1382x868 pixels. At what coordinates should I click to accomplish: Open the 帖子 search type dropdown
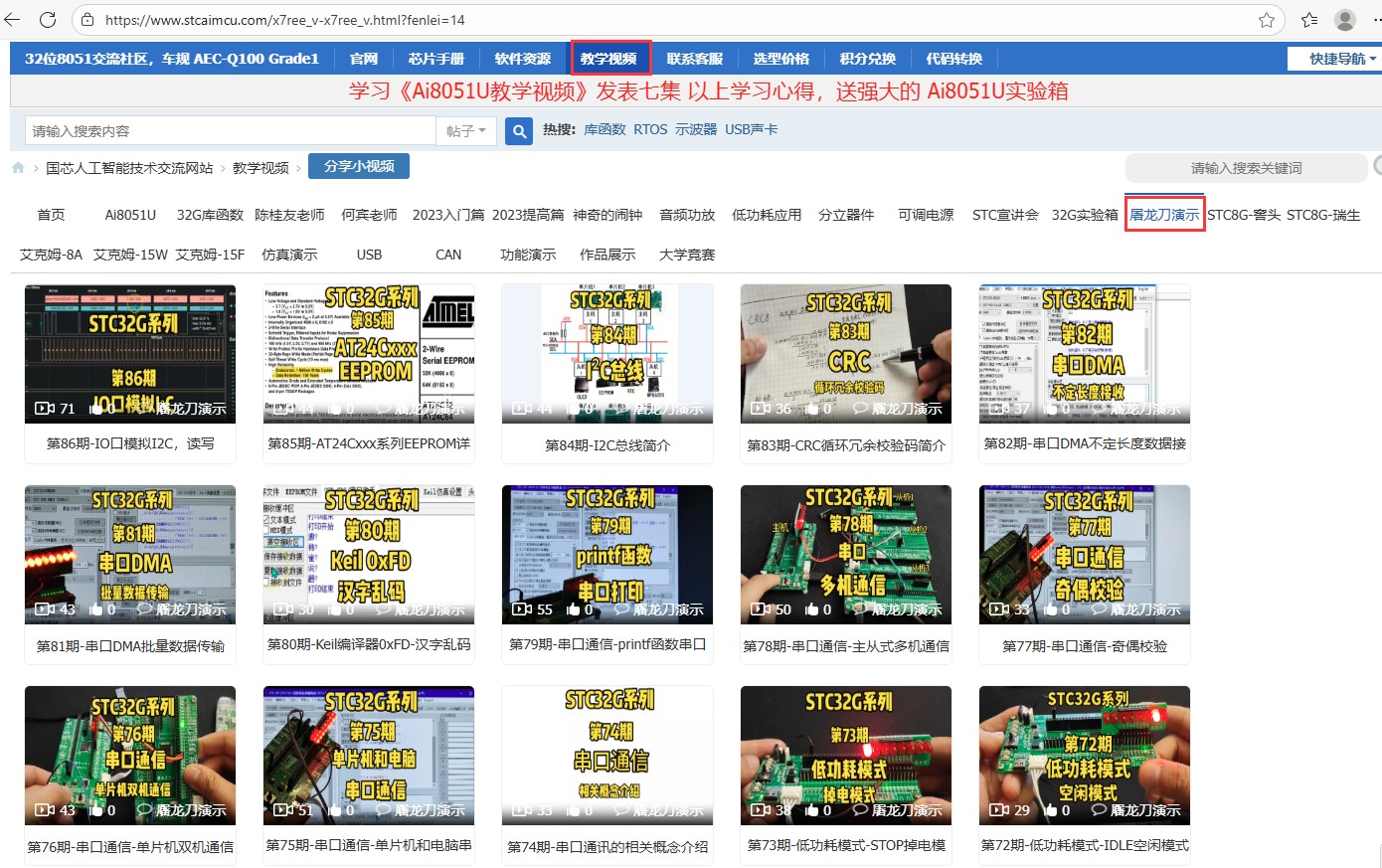tap(466, 131)
